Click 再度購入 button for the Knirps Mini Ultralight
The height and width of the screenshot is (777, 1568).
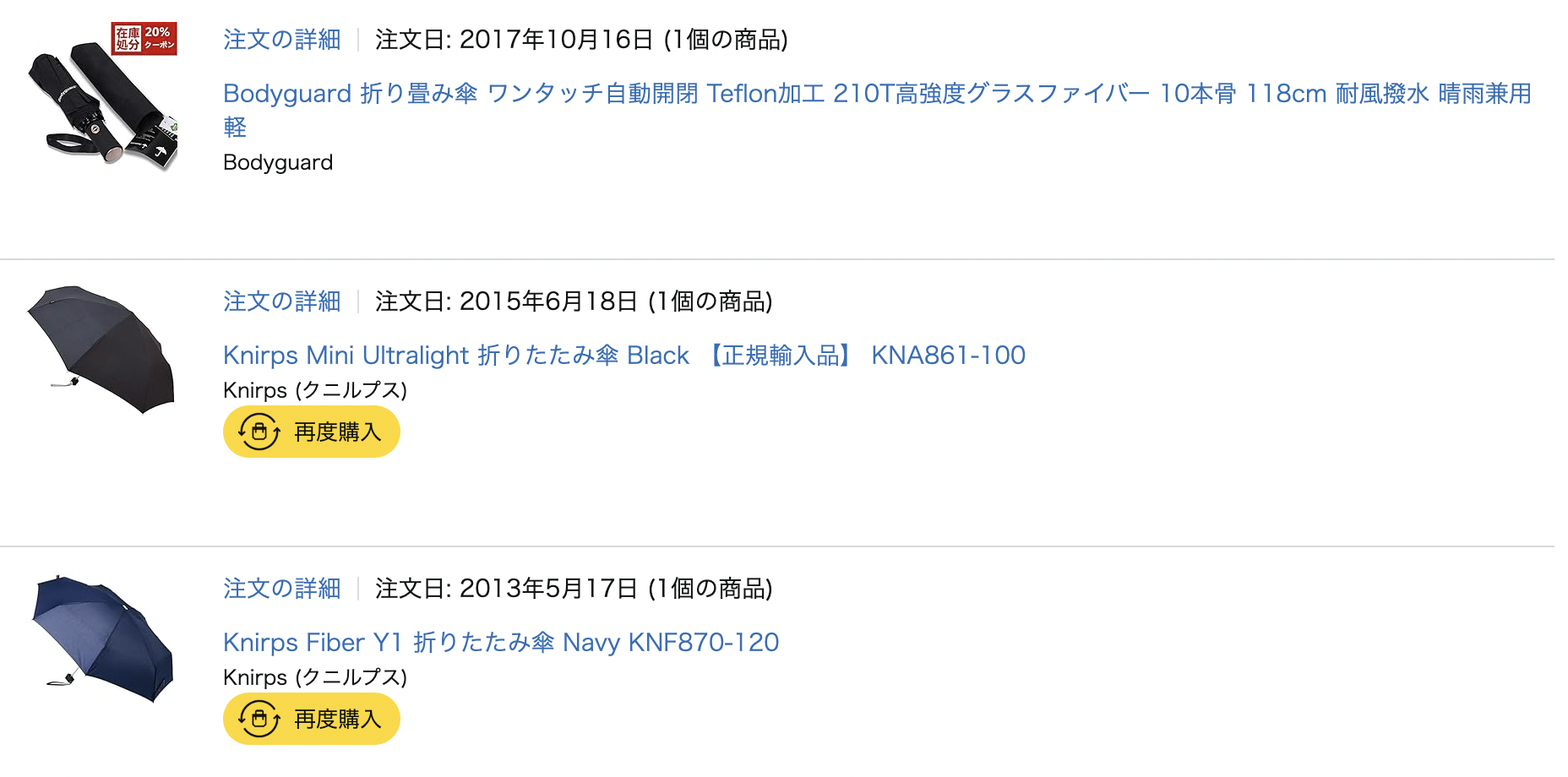tap(312, 432)
